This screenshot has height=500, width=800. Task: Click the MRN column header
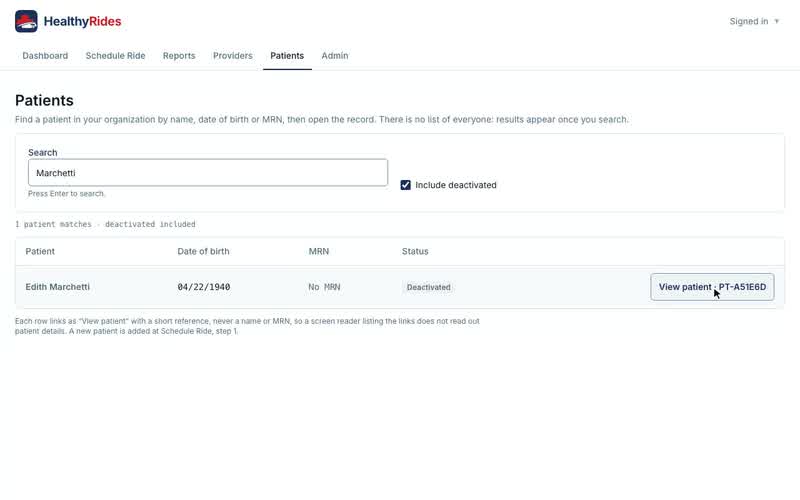pos(319,251)
